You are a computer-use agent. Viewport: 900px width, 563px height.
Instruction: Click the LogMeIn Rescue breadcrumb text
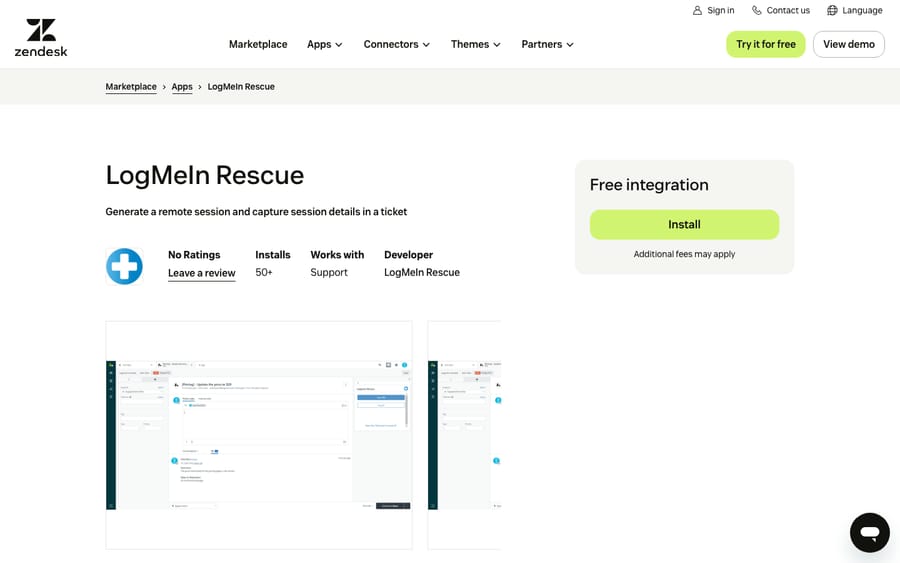click(241, 87)
